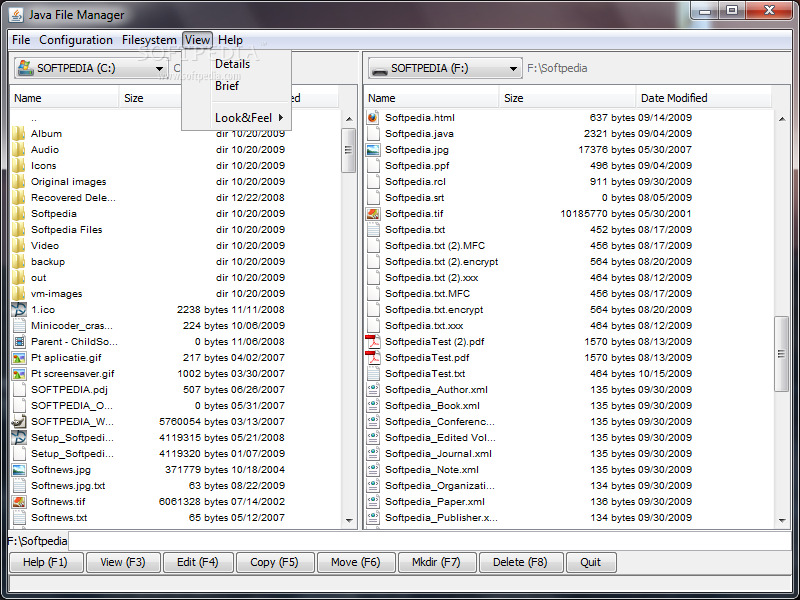Select the 'Softpedia.srt' file row

pyautogui.click(x=568, y=198)
